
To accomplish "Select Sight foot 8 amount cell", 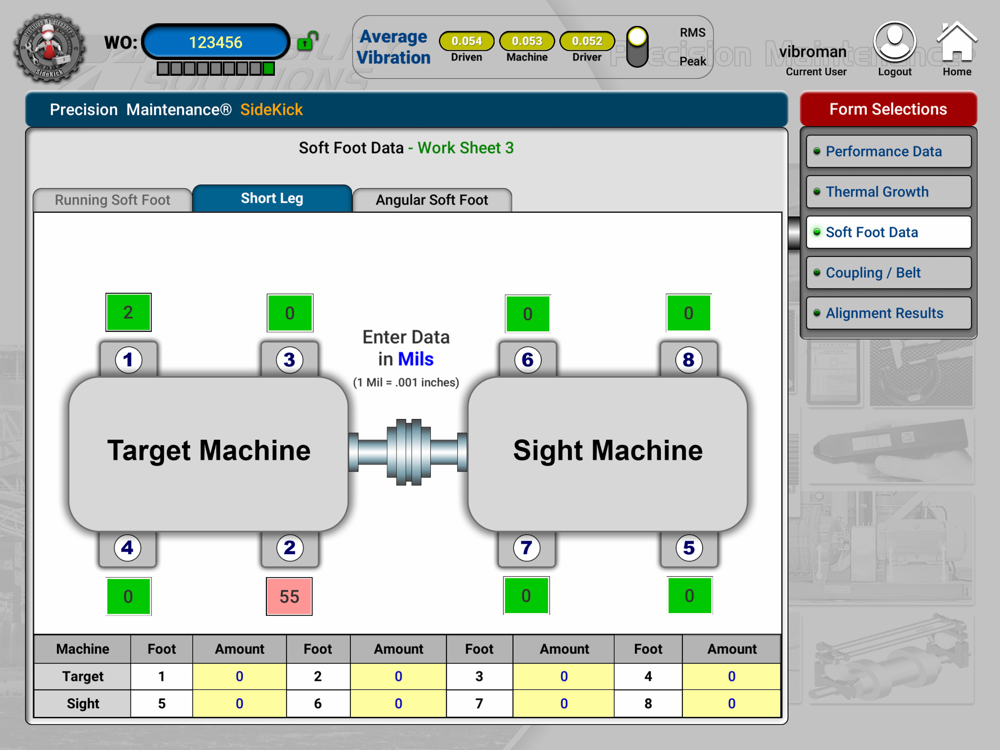I will [x=732, y=703].
